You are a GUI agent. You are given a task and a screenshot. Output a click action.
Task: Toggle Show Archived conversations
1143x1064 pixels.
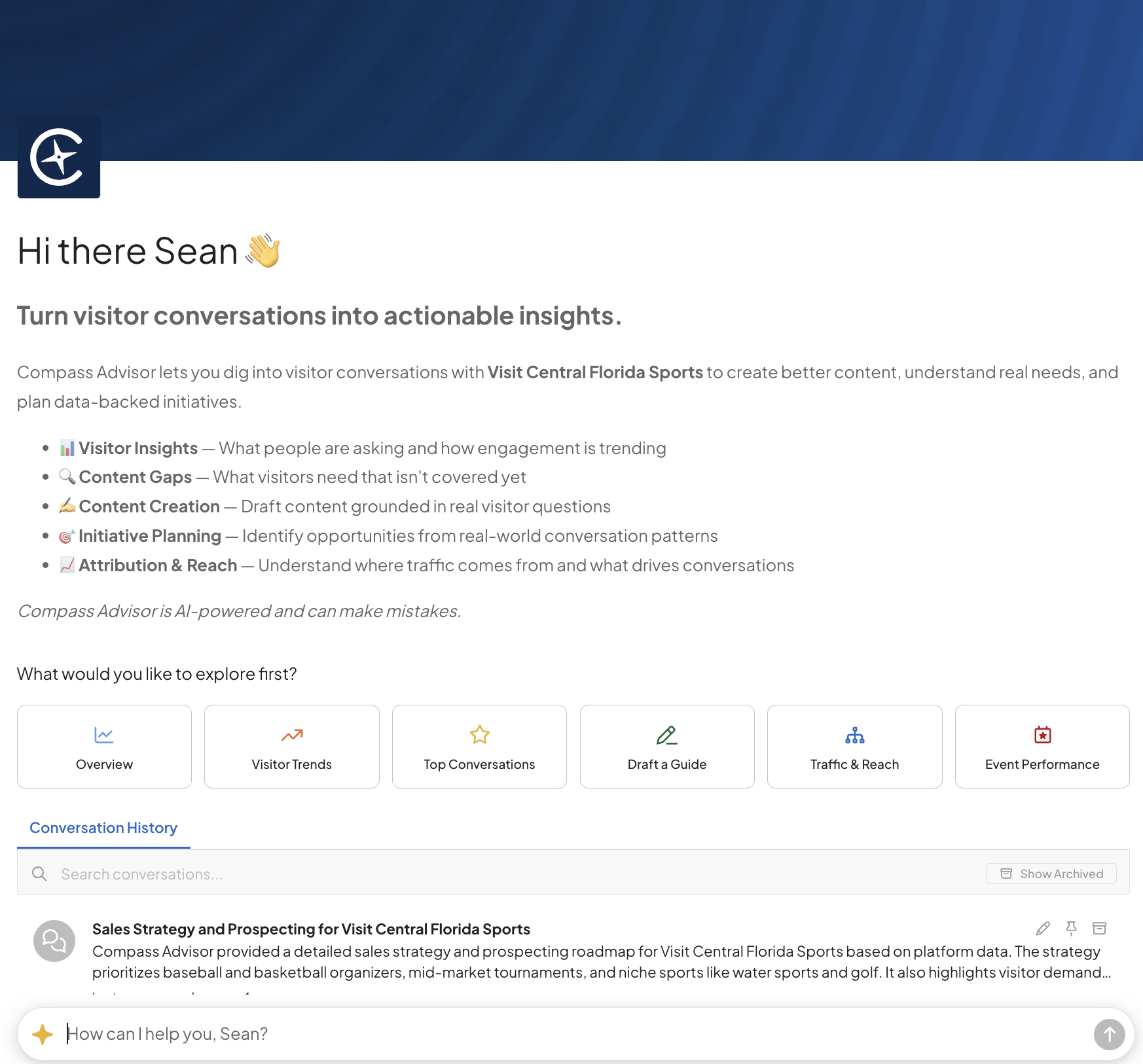(1051, 874)
